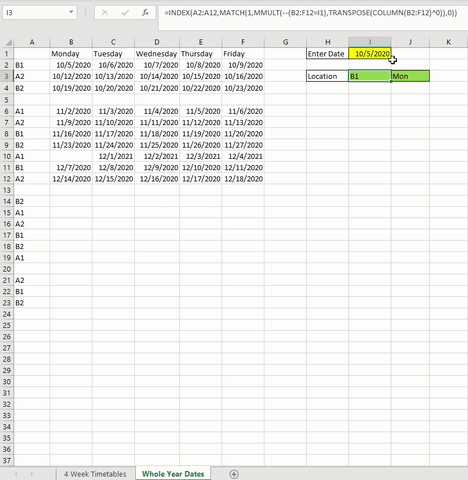
Task: Select cell with date 10/21/2020
Action: (157, 88)
